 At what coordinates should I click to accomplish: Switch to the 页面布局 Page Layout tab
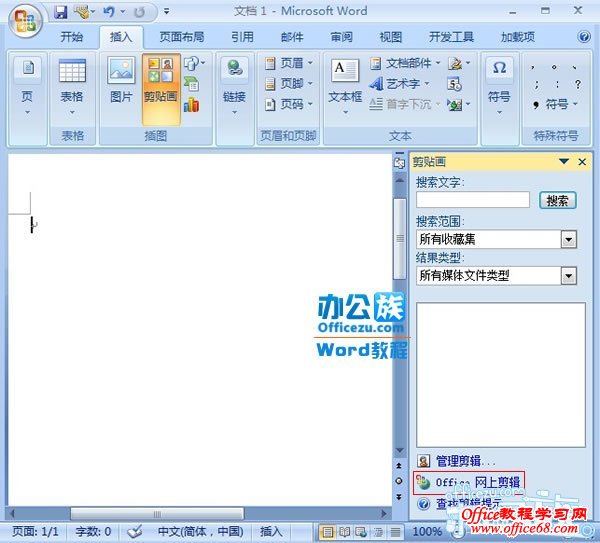pos(182,37)
